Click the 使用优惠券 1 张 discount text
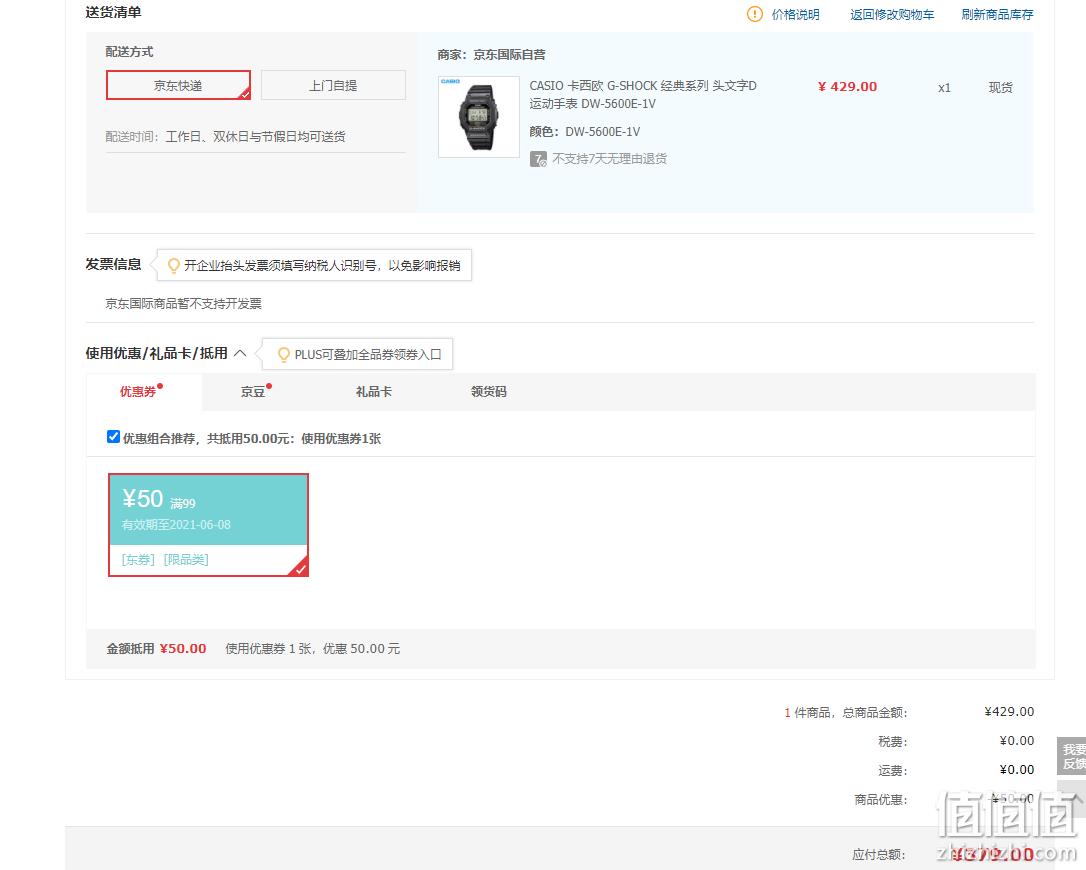The height and width of the screenshot is (870, 1086). (x=312, y=648)
